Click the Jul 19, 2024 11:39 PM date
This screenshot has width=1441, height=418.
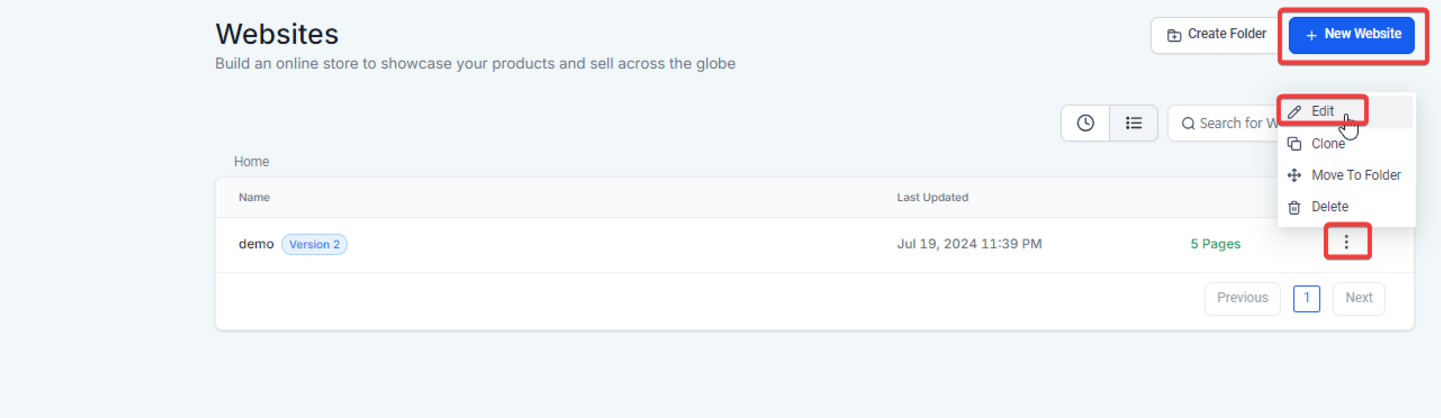click(x=970, y=244)
